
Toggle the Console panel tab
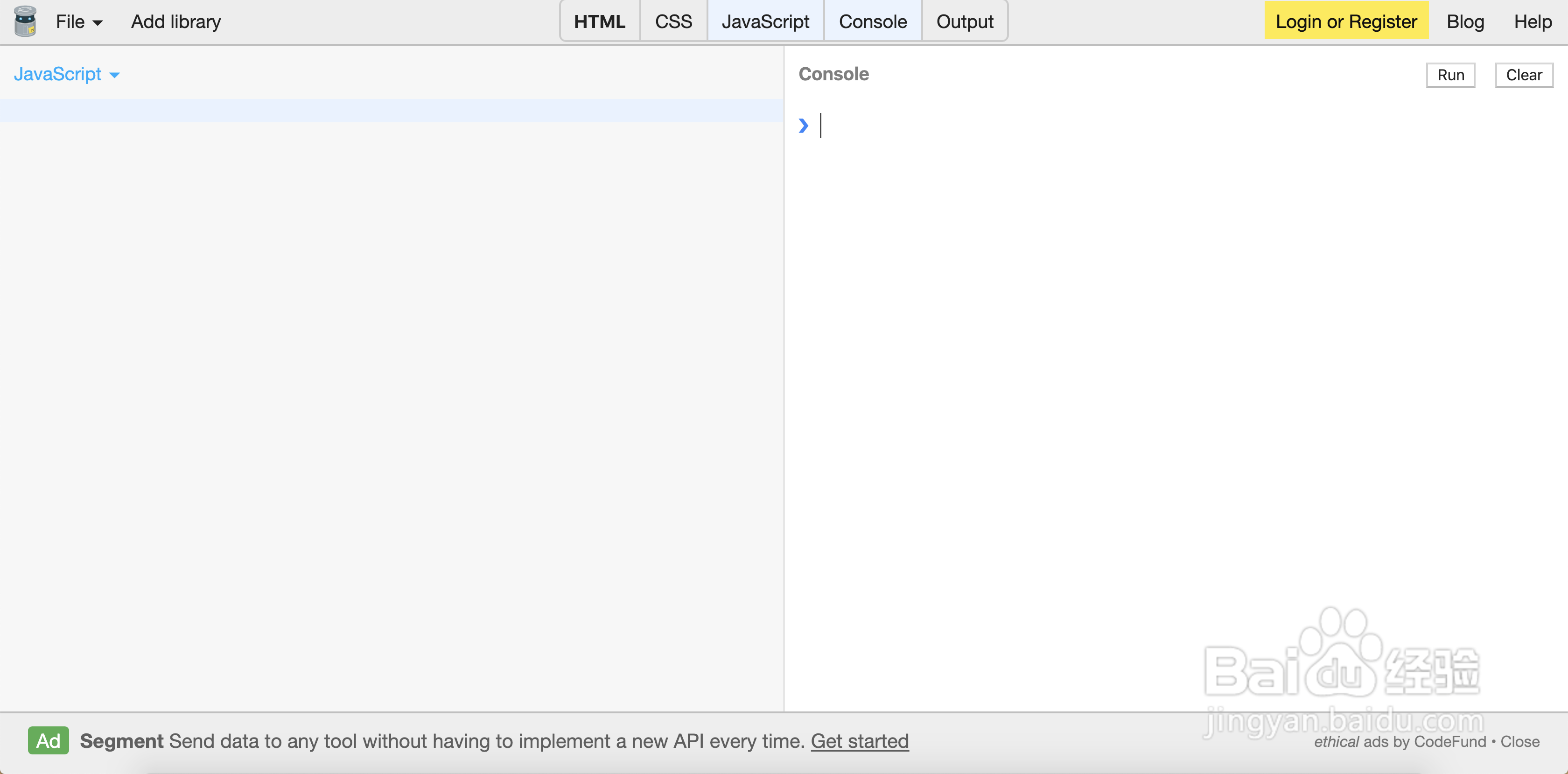pyautogui.click(x=872, y=22)
